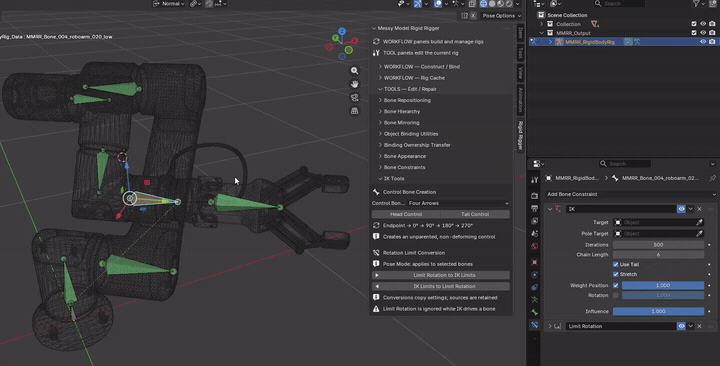Switch to the View sidebar tab
Viewport: 720px width, 366px height.
point(520,73)
